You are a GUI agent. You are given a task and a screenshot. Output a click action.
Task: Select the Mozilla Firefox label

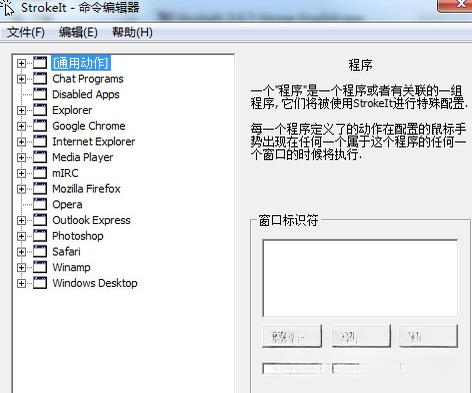pyautogui.click(x=86, y=189)
